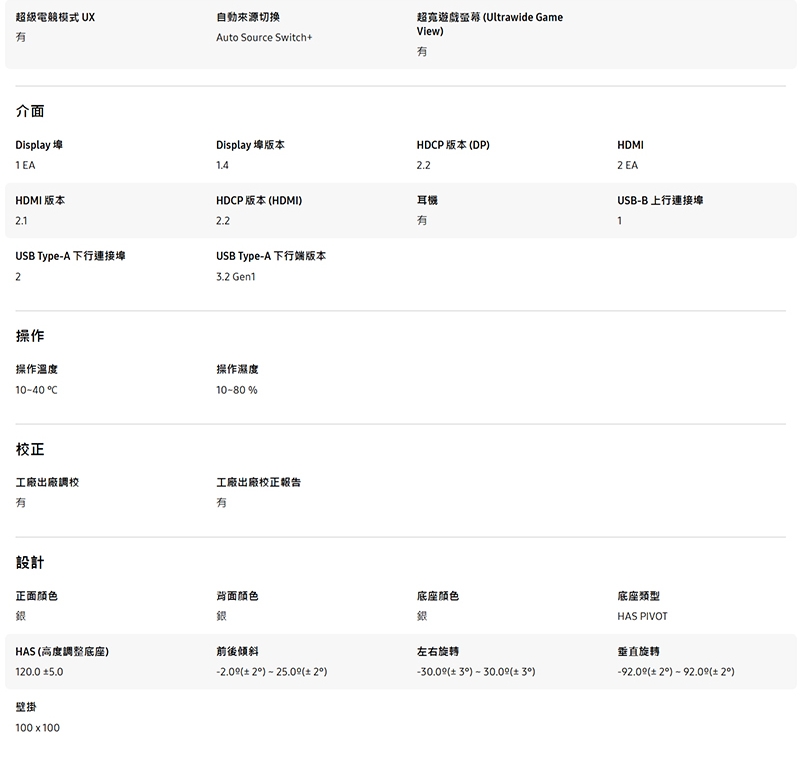
Task: Select the HDMI 版本 label
Action: pos(40,201)
